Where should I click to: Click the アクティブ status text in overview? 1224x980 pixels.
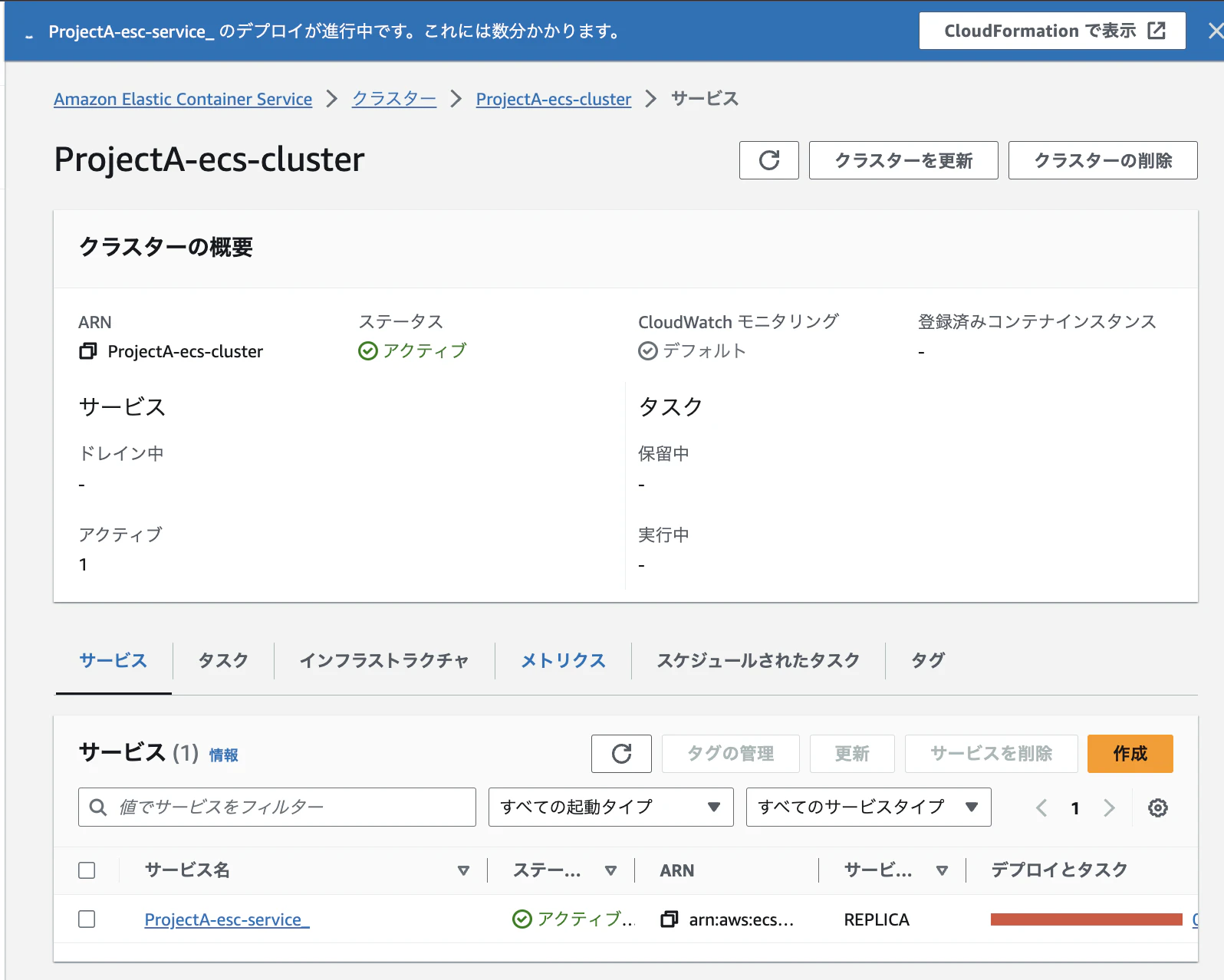click(x=425, y=351)
